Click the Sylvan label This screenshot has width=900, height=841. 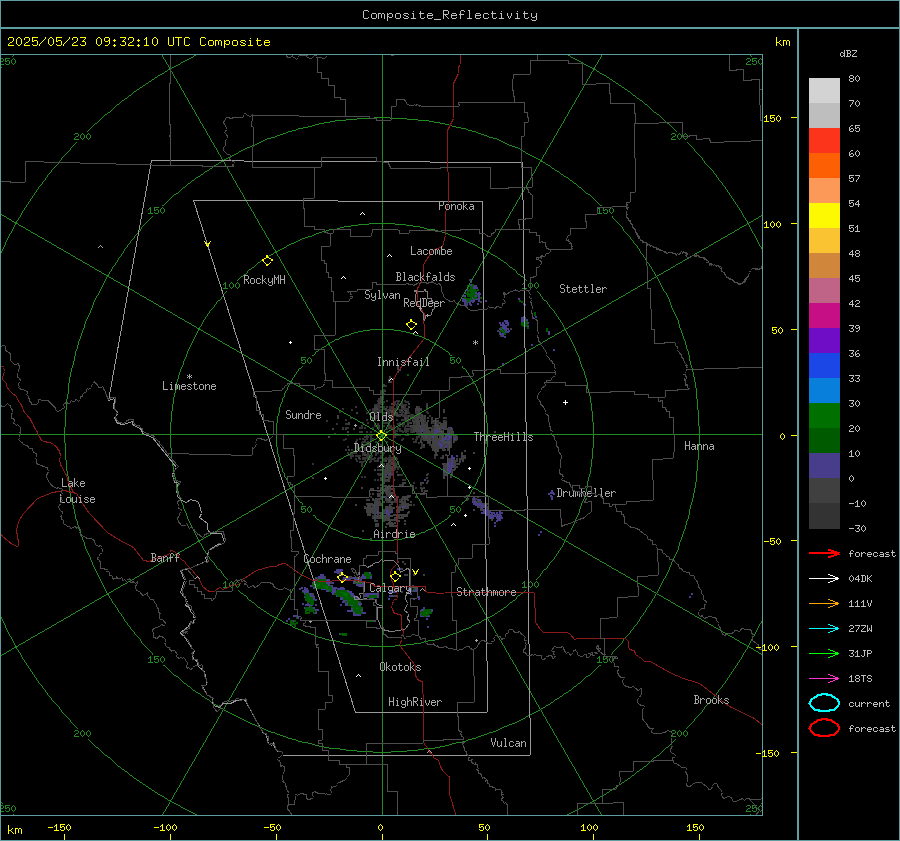click(382, 295)
